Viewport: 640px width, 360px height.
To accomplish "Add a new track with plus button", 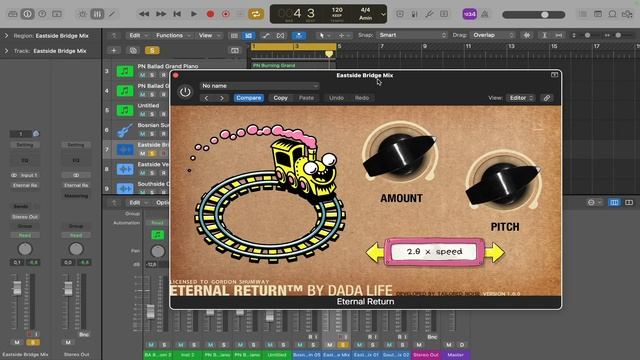I will 114,50.
